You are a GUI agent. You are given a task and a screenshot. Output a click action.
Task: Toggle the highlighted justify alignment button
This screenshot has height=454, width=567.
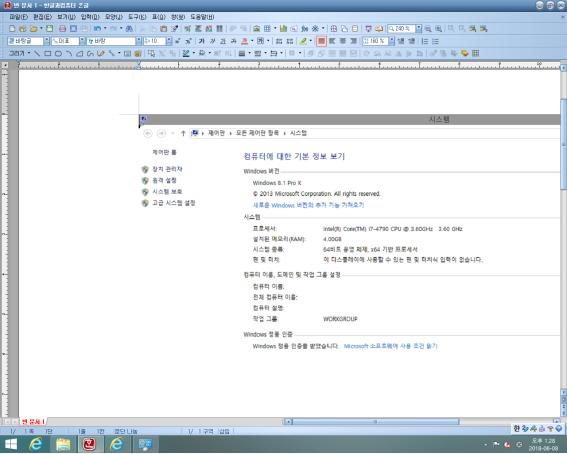321,41
